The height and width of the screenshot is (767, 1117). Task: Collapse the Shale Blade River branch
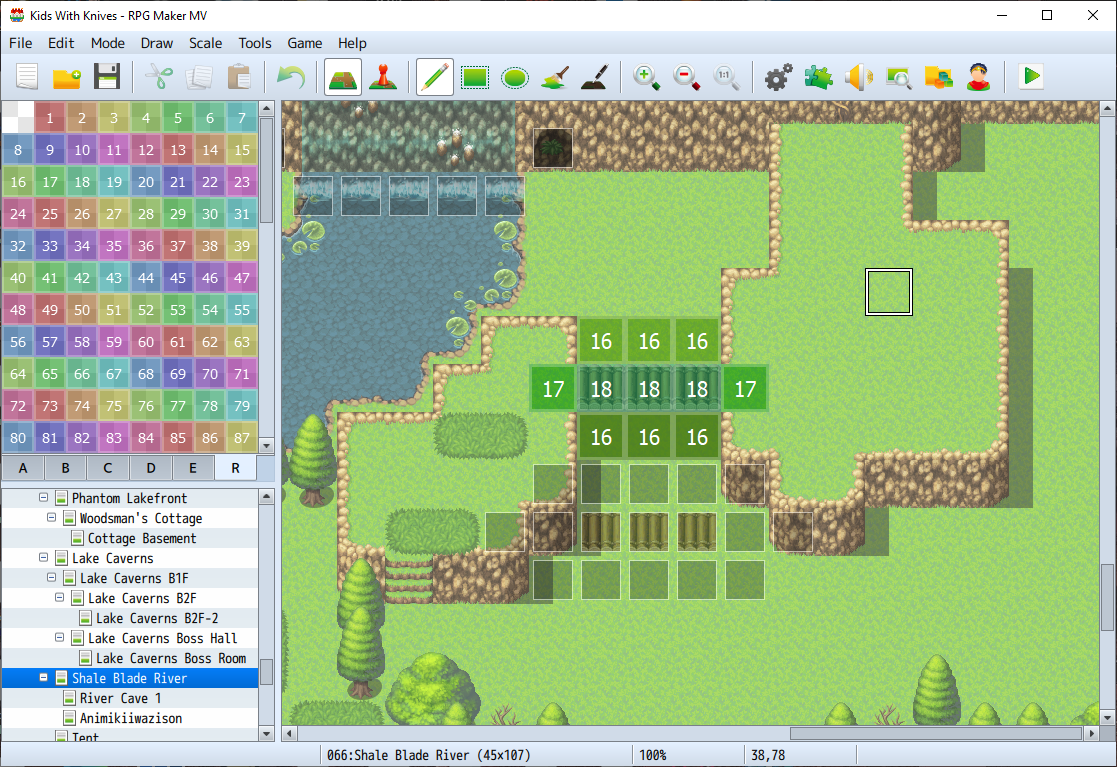click(43, 677)
